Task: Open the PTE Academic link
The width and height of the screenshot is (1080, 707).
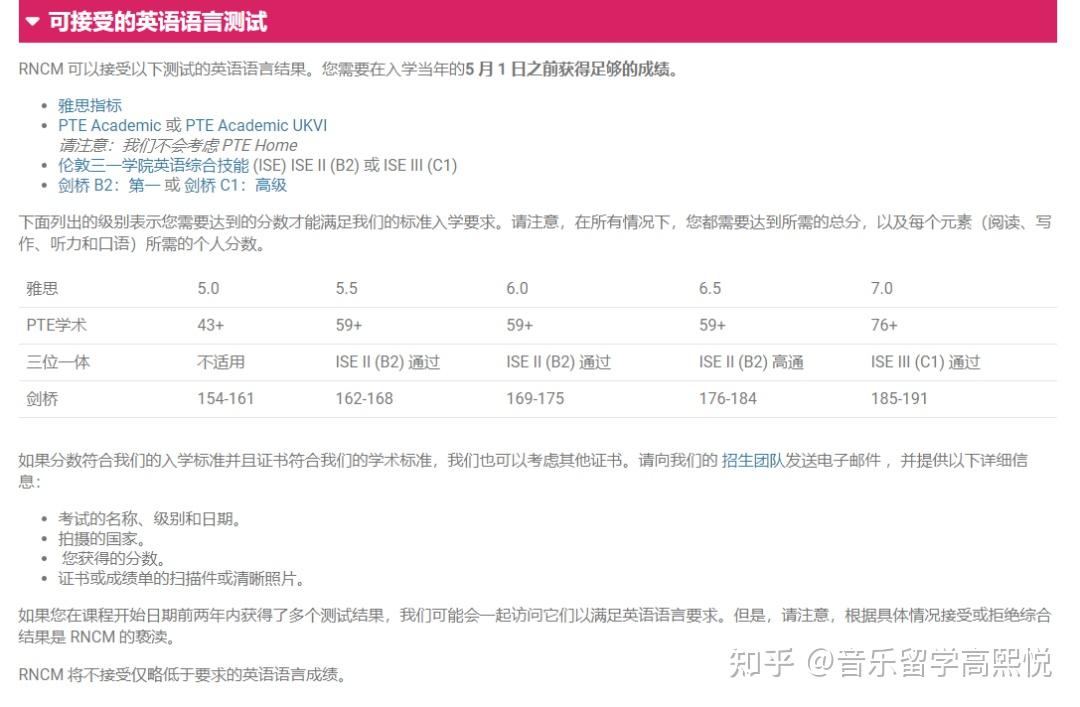Action: point(109,125)
